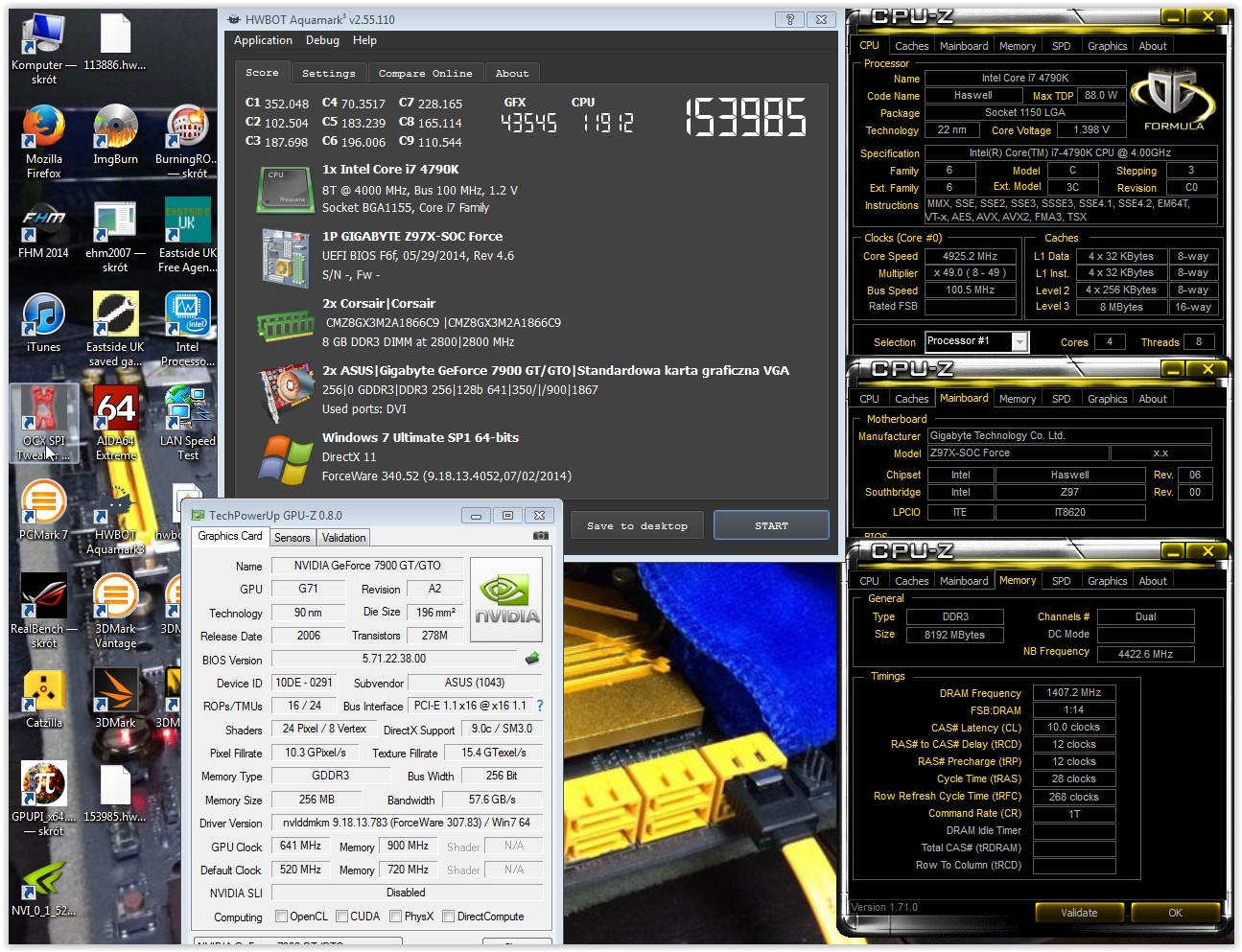1242x952 pixels.
Task: Select Score tab in Aquamark
Action: coord(262,72)
